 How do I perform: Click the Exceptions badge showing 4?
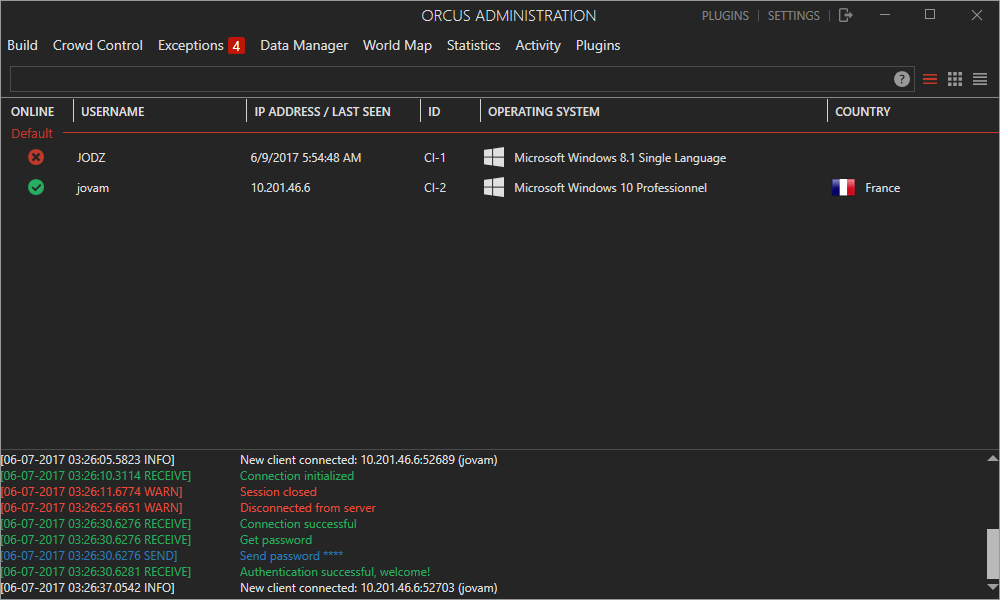tap(236, 45)
